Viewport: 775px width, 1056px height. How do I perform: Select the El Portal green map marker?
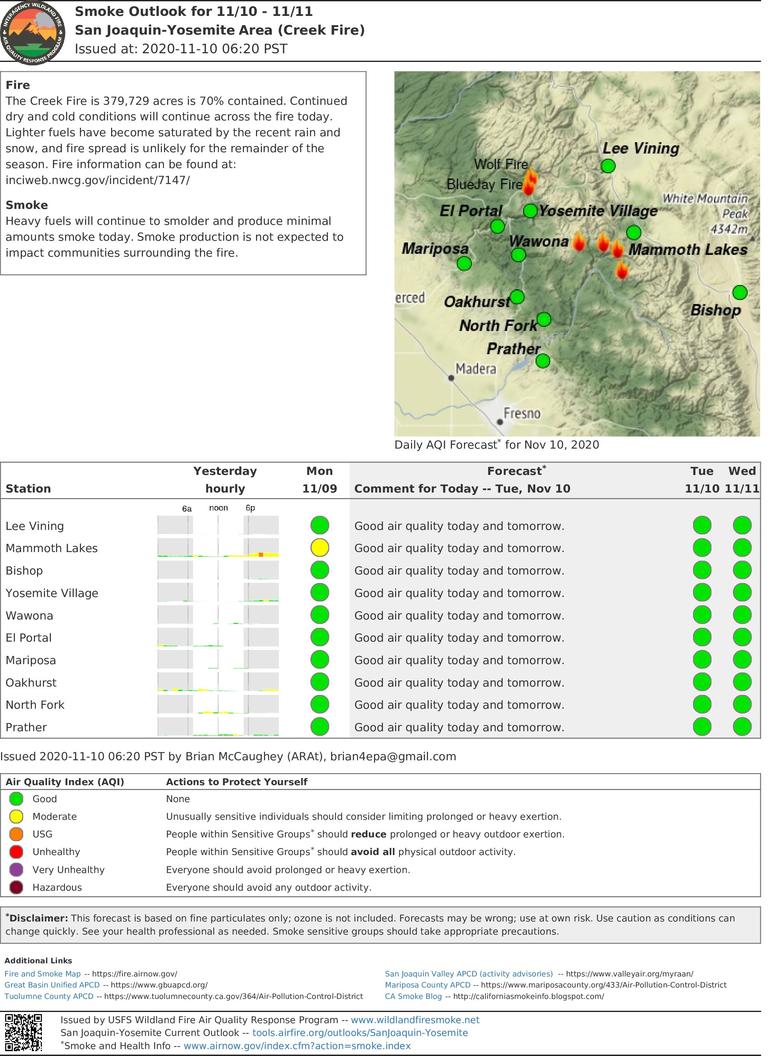498,226
